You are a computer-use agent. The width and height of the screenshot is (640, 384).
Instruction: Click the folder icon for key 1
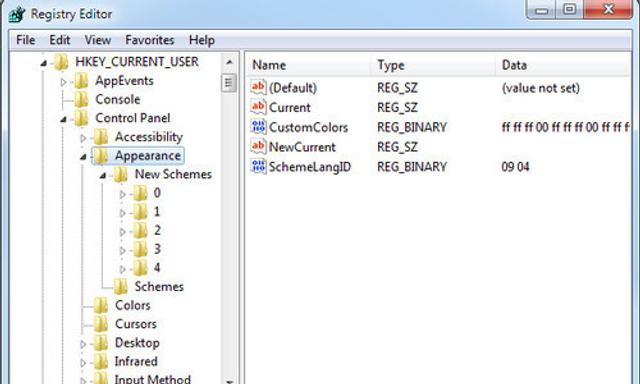tap(140, 212)
